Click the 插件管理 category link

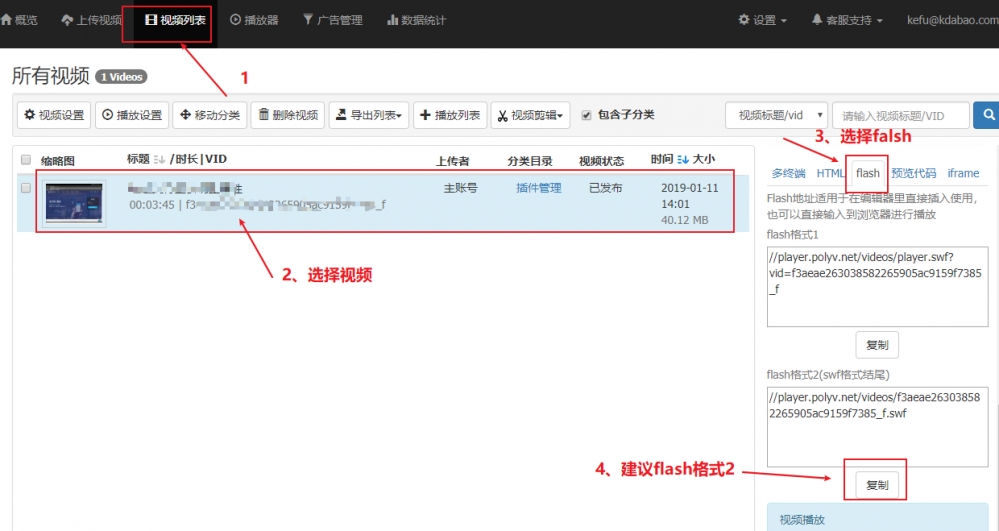pyautogui.click(x=539, y=188)
